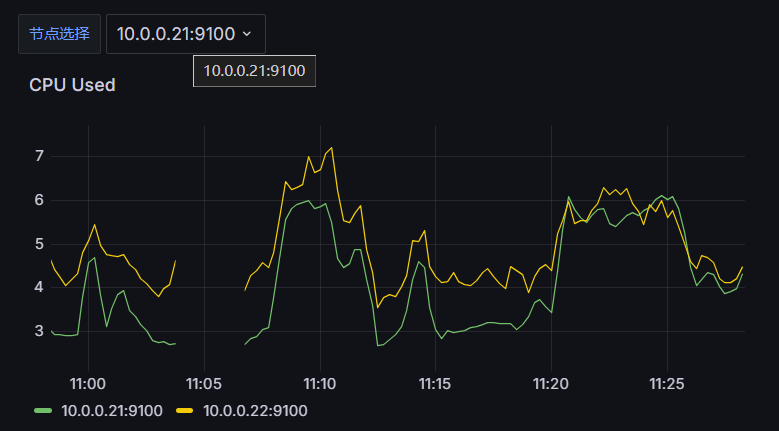Image resolution: width=779 pixels, height=431 pixels.
Task: Click the yellow line's highest peak above 7
Action: (x=331, y=148)
